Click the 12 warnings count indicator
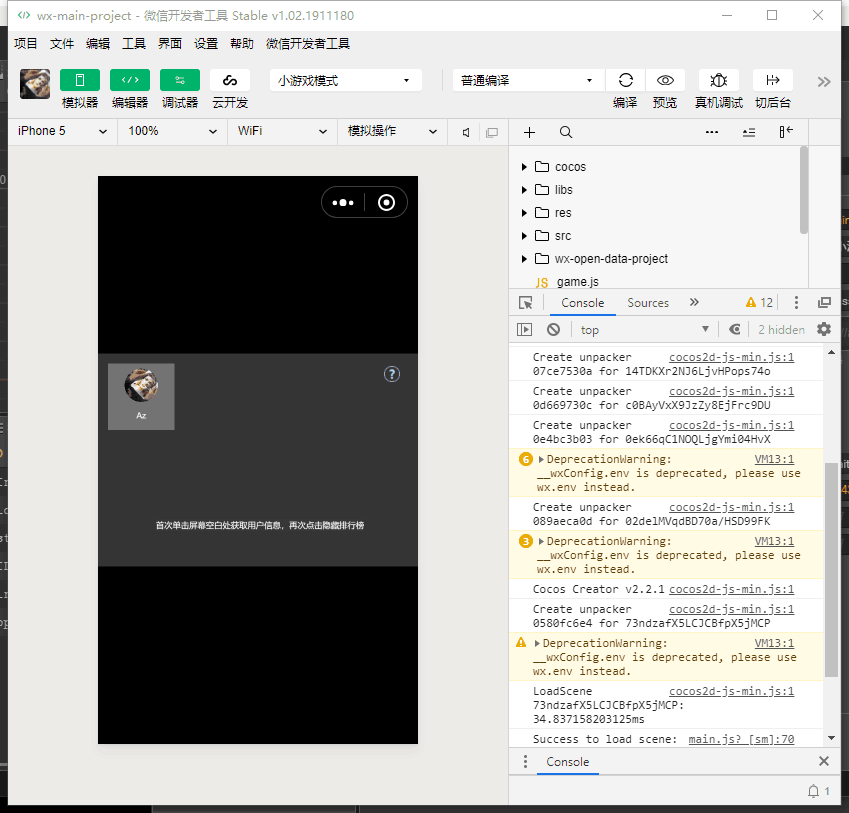 tap(759, 303)
